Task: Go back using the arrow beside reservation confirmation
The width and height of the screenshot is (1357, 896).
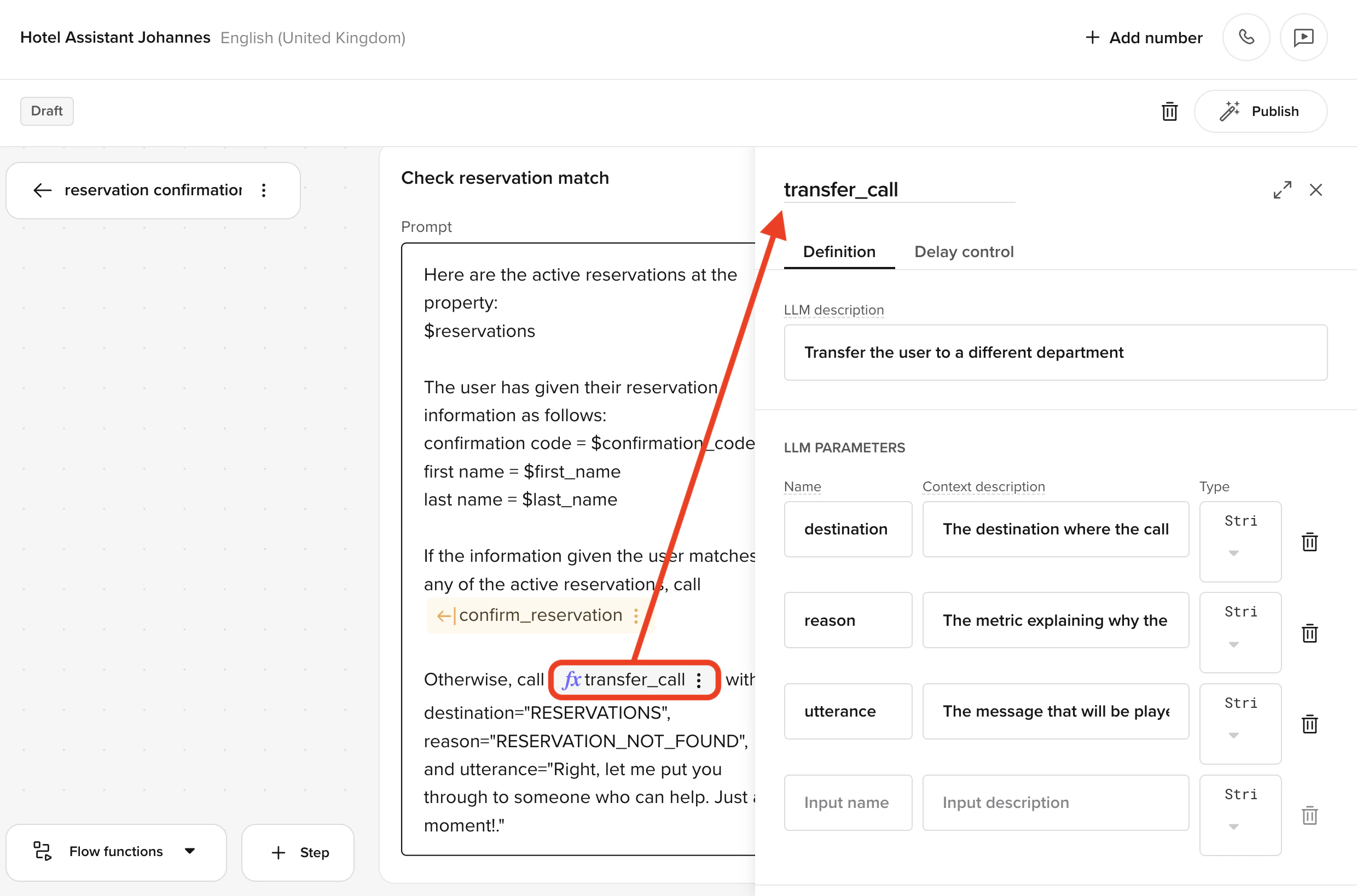Action: (42, 190)
